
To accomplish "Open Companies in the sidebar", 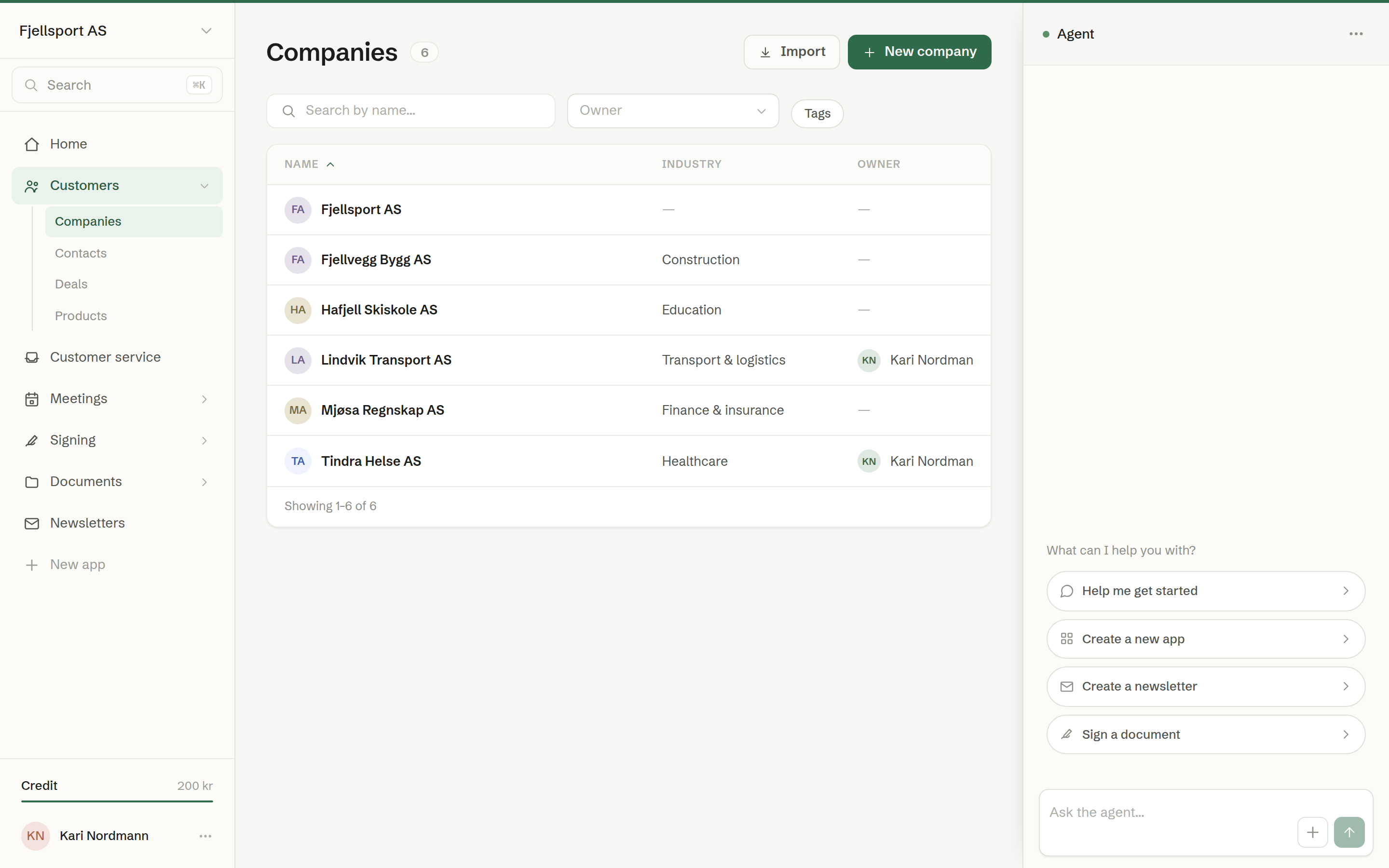I will click(x=134, y=222).
